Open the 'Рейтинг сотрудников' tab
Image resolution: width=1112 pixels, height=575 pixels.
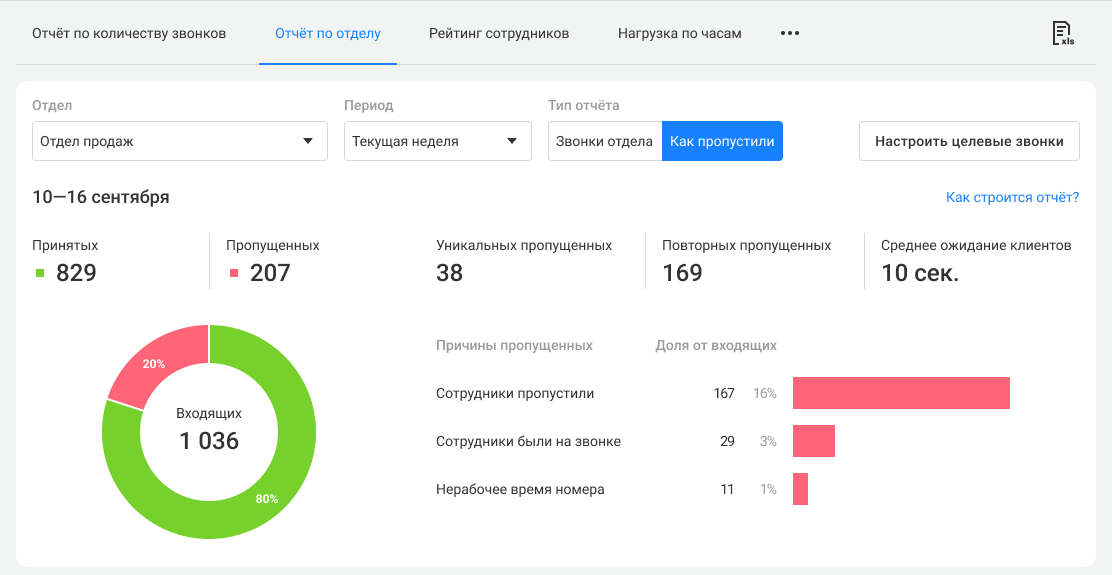pos(499,33)
